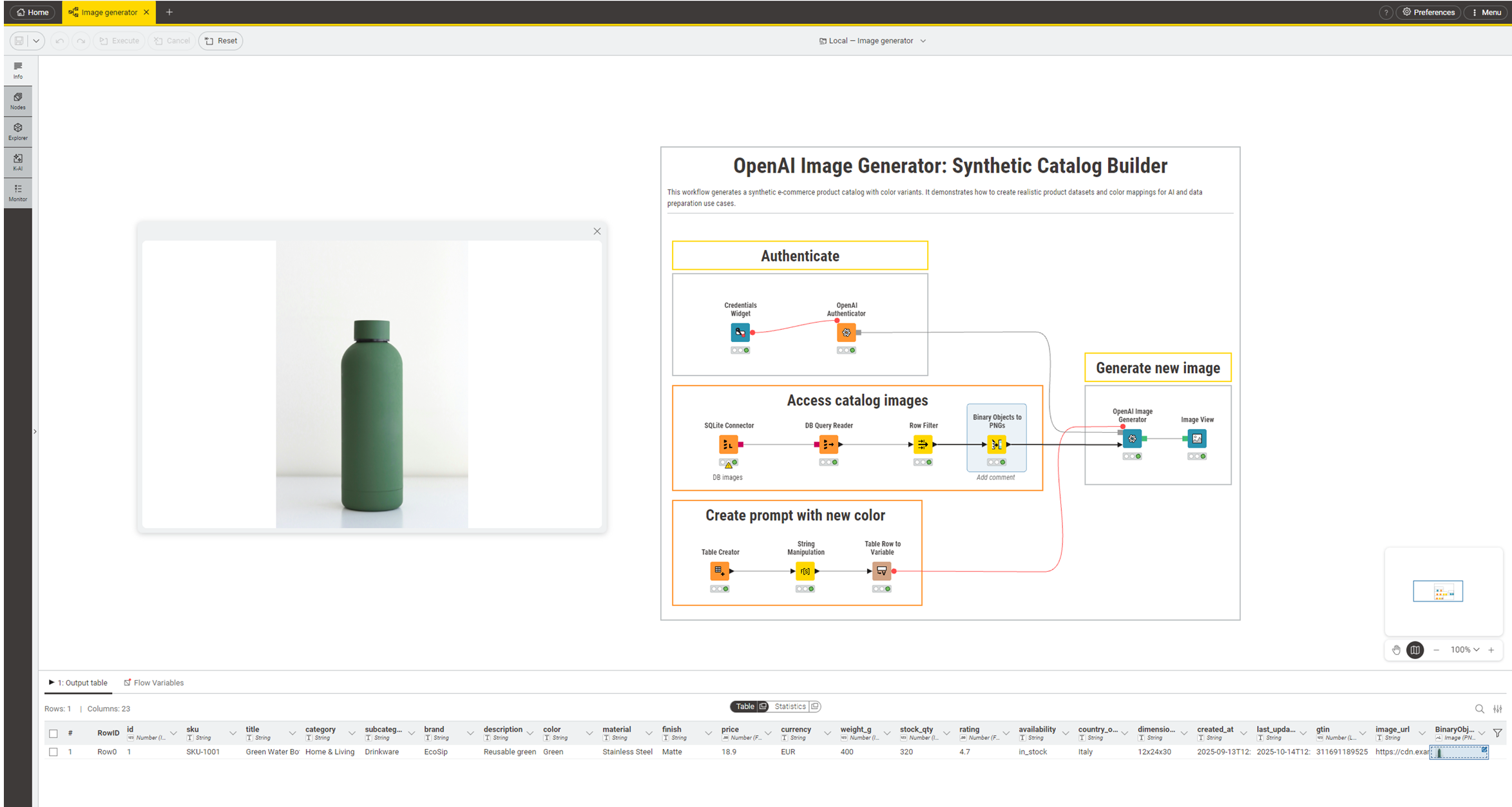Toggle the workflow minimap
Screen dimensions: 1512x807
[1415, 650]
